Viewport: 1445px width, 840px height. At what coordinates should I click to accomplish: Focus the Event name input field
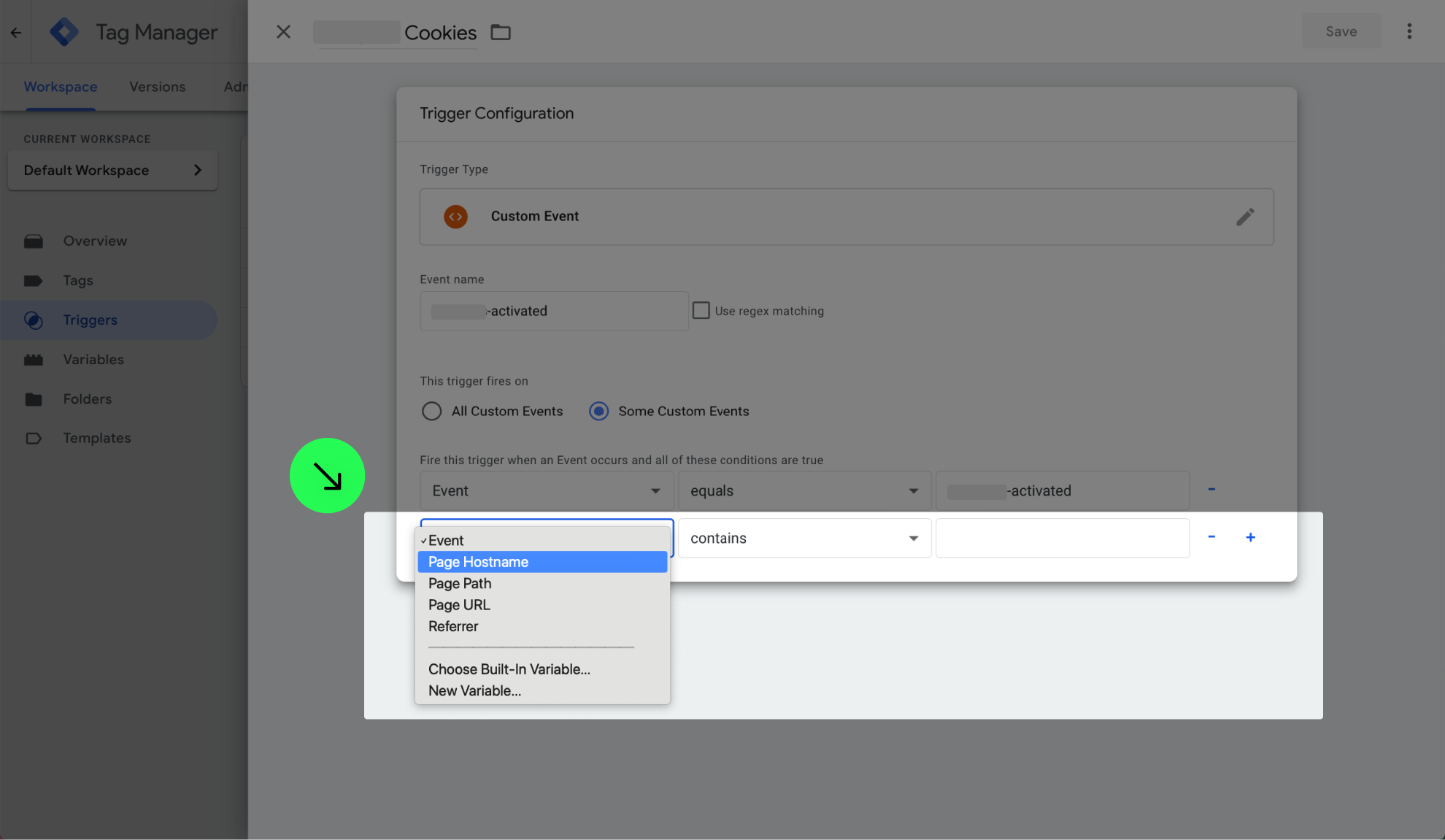pyautogui.click(x=554, y=311)
